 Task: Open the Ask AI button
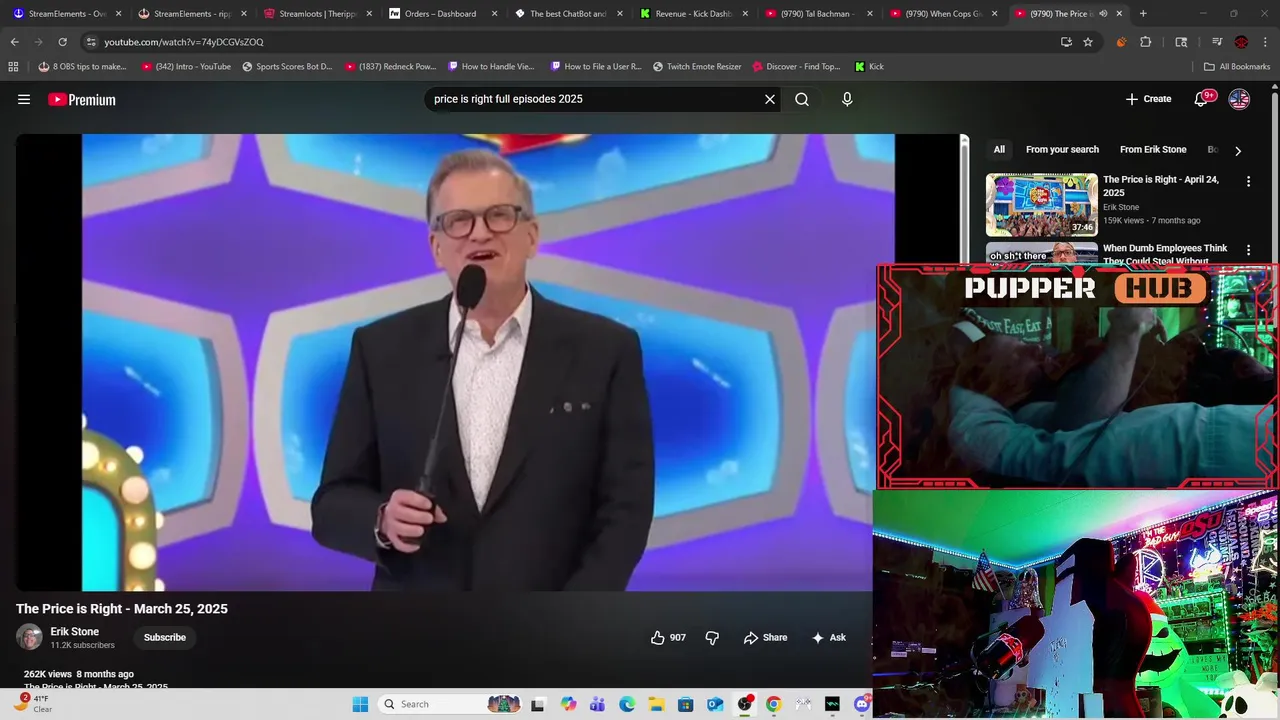829,637
